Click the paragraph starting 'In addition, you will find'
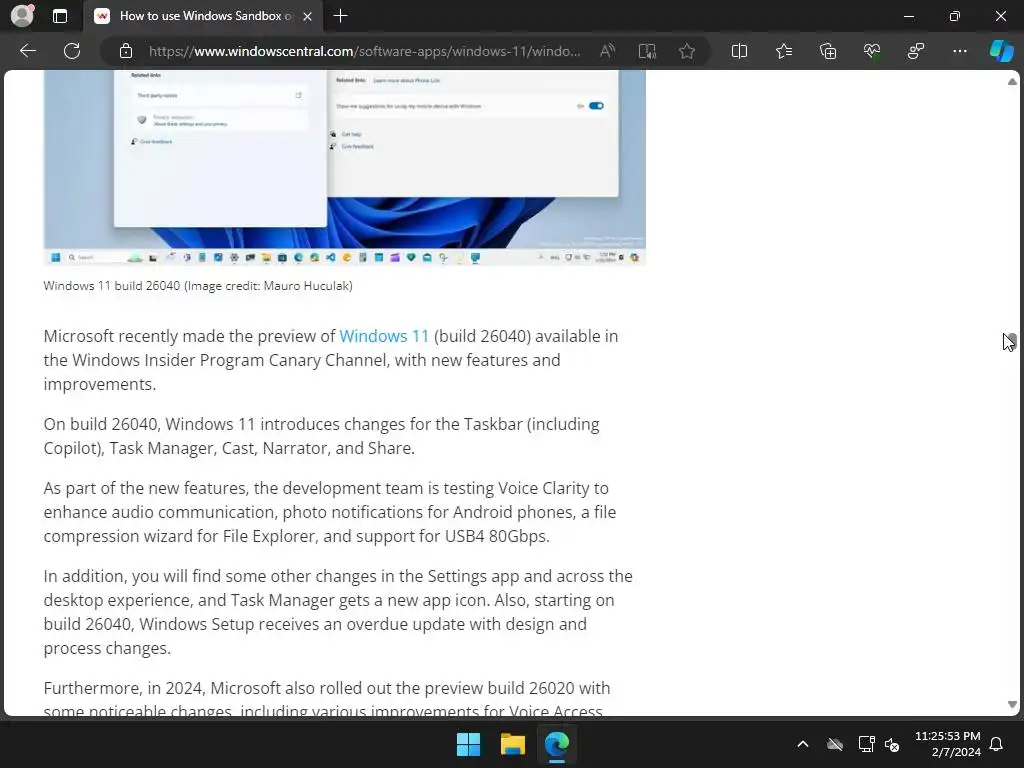Viewport: 1024px width, 768px height. (x=338, y=612)
